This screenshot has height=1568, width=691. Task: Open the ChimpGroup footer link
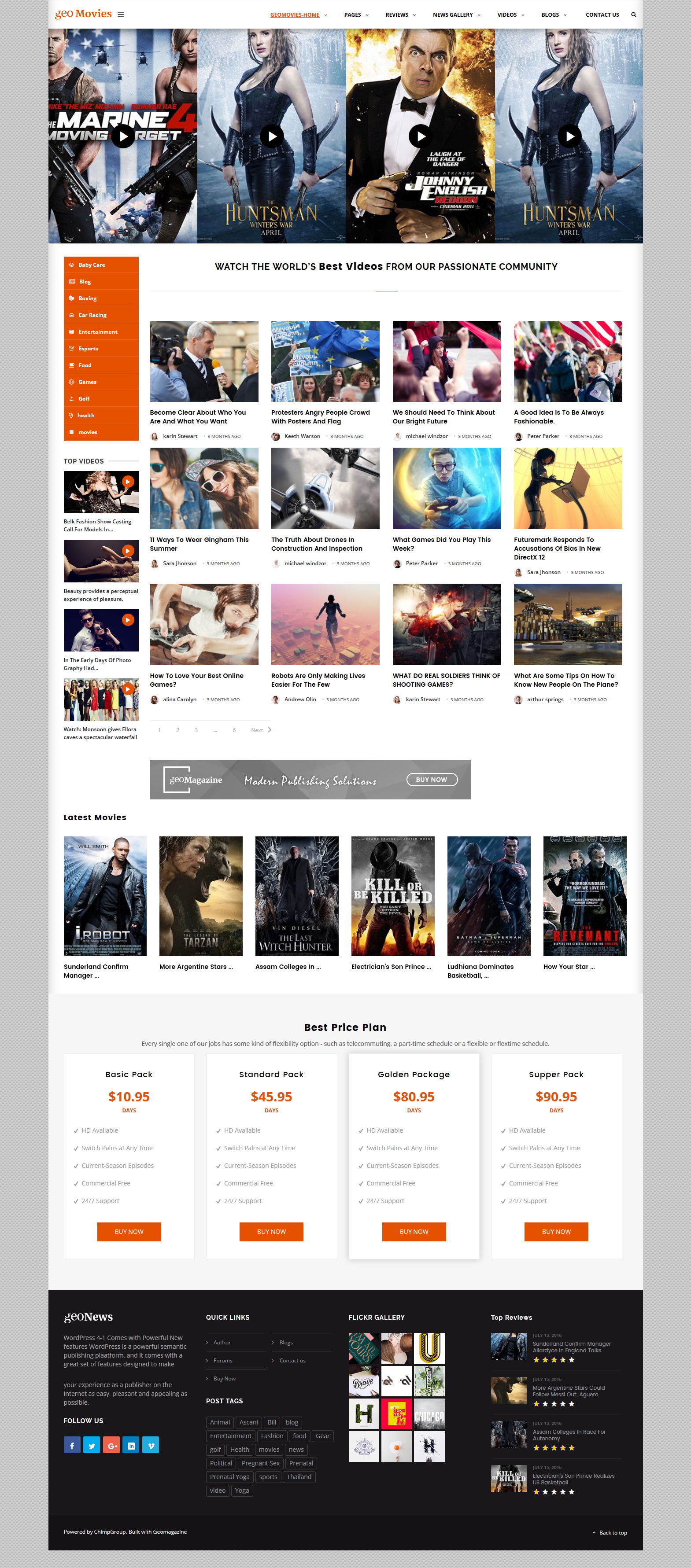point(110,1532)
